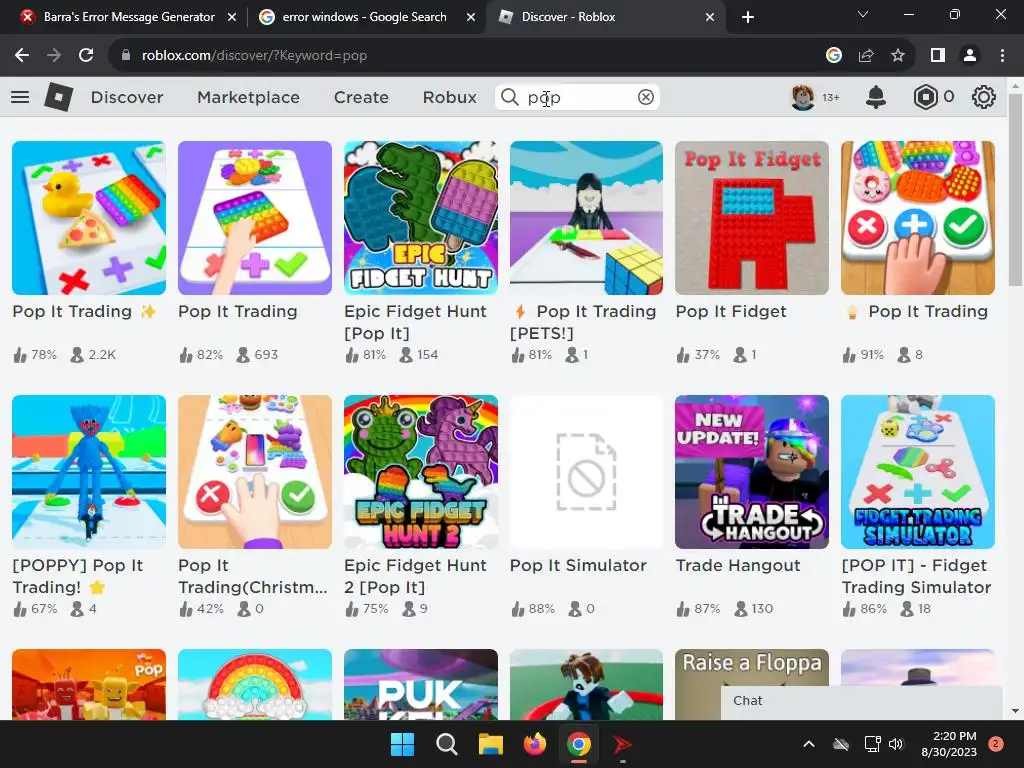Screen dimensions: 1024x768
Task: Open Raise a Floppa game thumbnail
Action: pyautogui.click(x=752, y=684)
